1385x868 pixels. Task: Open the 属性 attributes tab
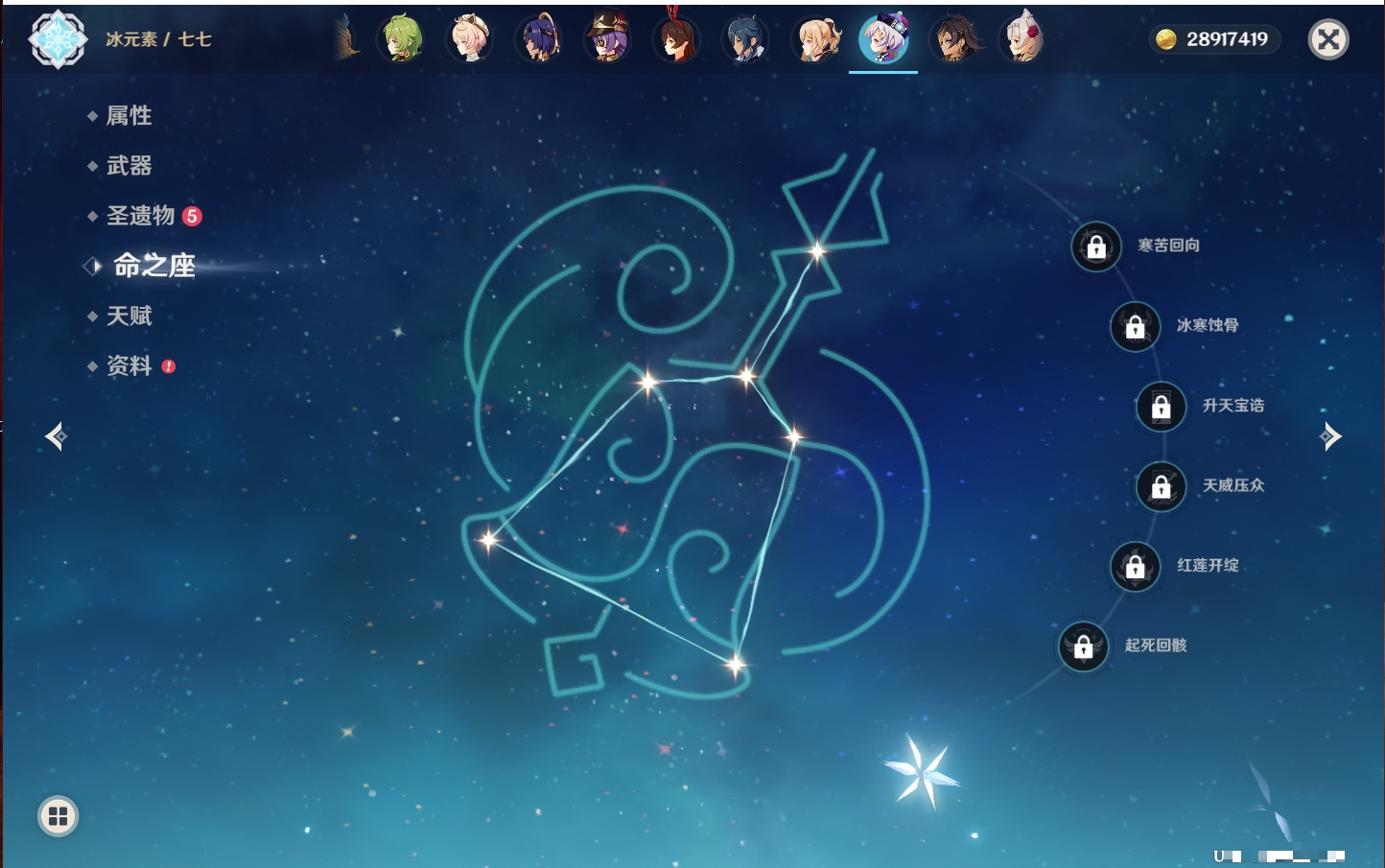[129, 116]
